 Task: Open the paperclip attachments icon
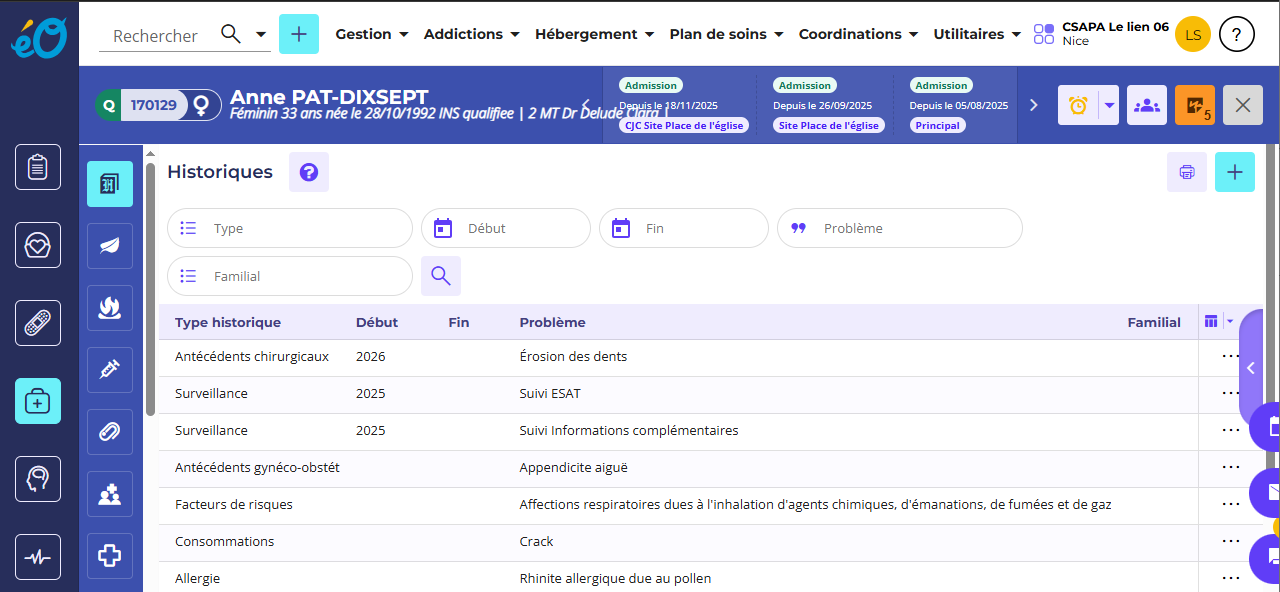pyautogui.click(x=110, y=432)
